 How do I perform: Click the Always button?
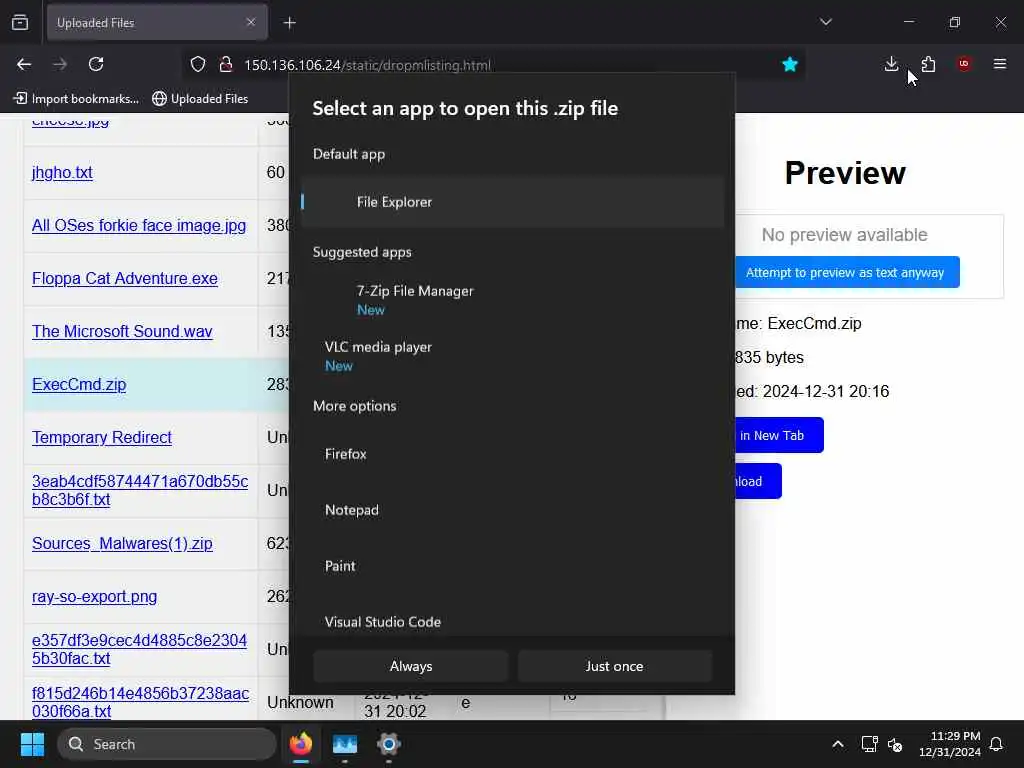[x=411, y=666]
